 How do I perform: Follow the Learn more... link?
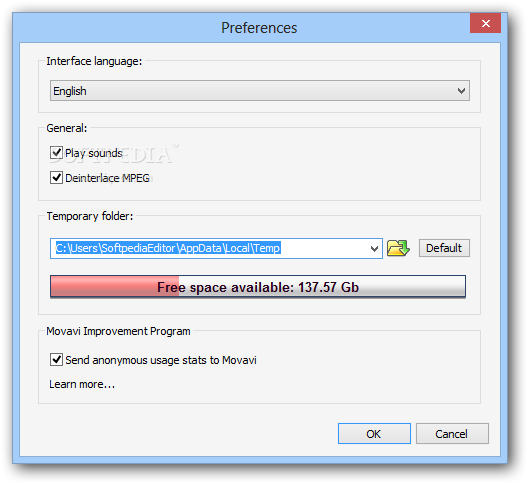[82, 384]
